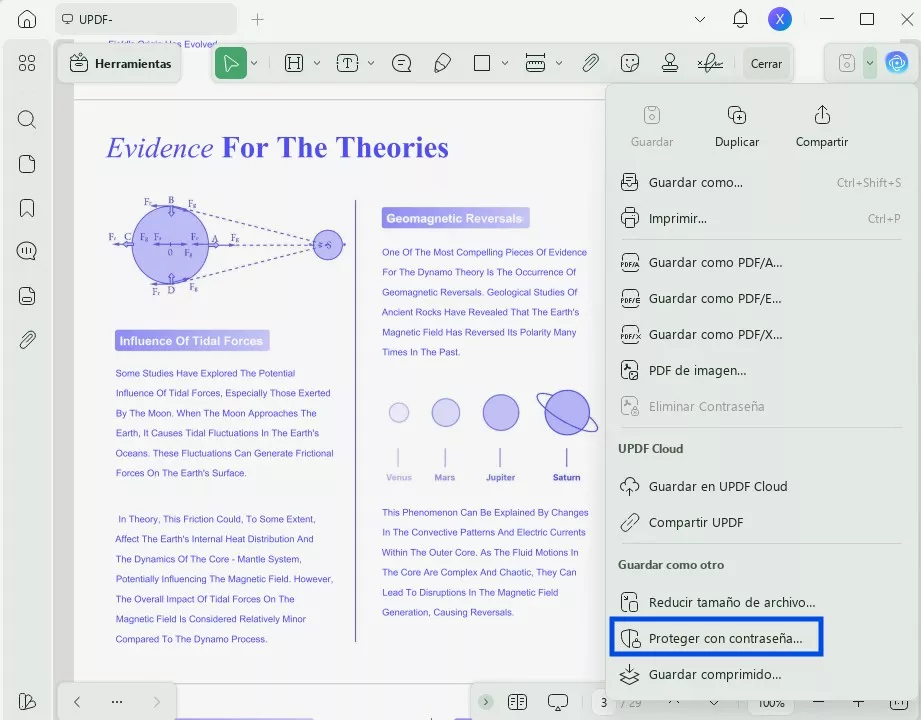The height and width of the screenshot is (720, 921).
Task: Open the comments list panel in sidebar
Action: tap(26, 251)
